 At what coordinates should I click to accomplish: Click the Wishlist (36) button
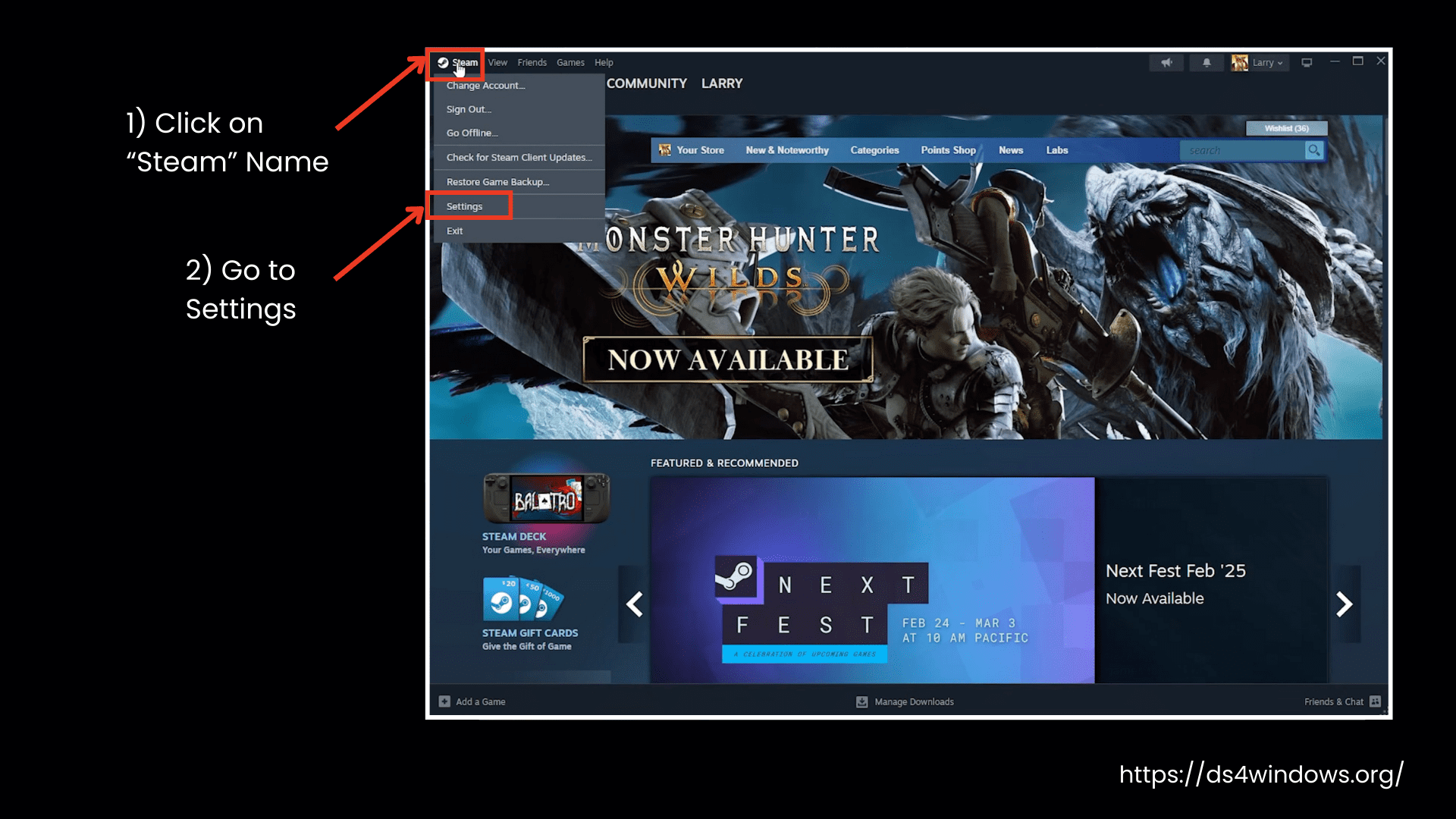(x=1286, y=128)
